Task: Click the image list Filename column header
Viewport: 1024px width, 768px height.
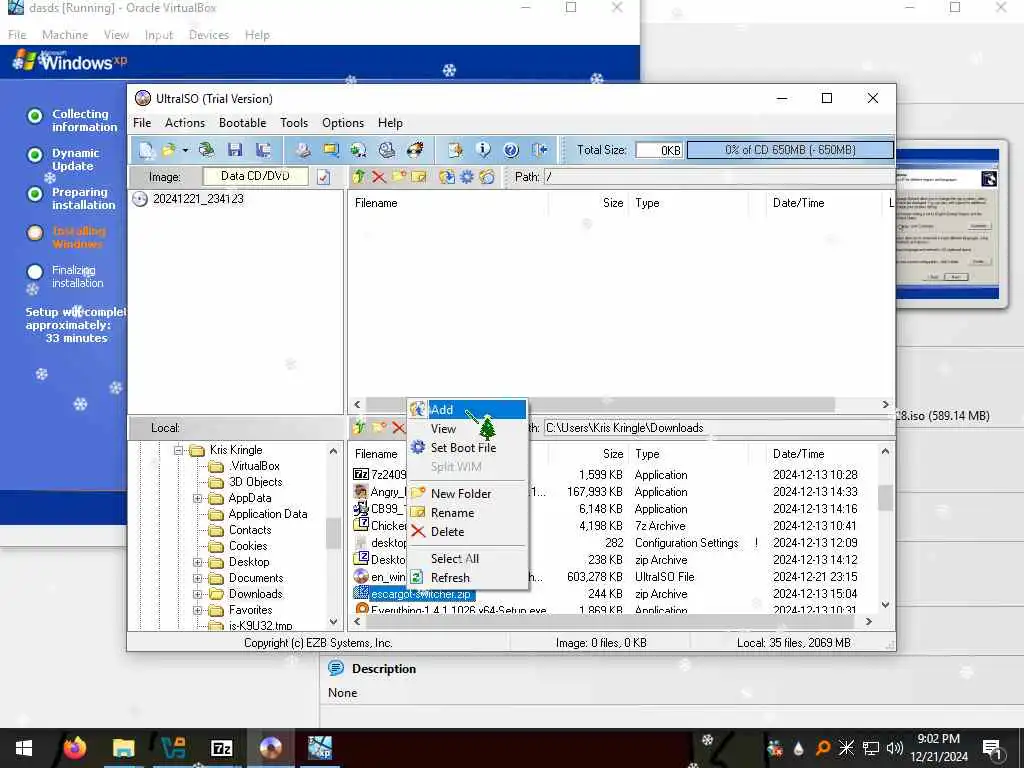Action: (x=448, y=203)
